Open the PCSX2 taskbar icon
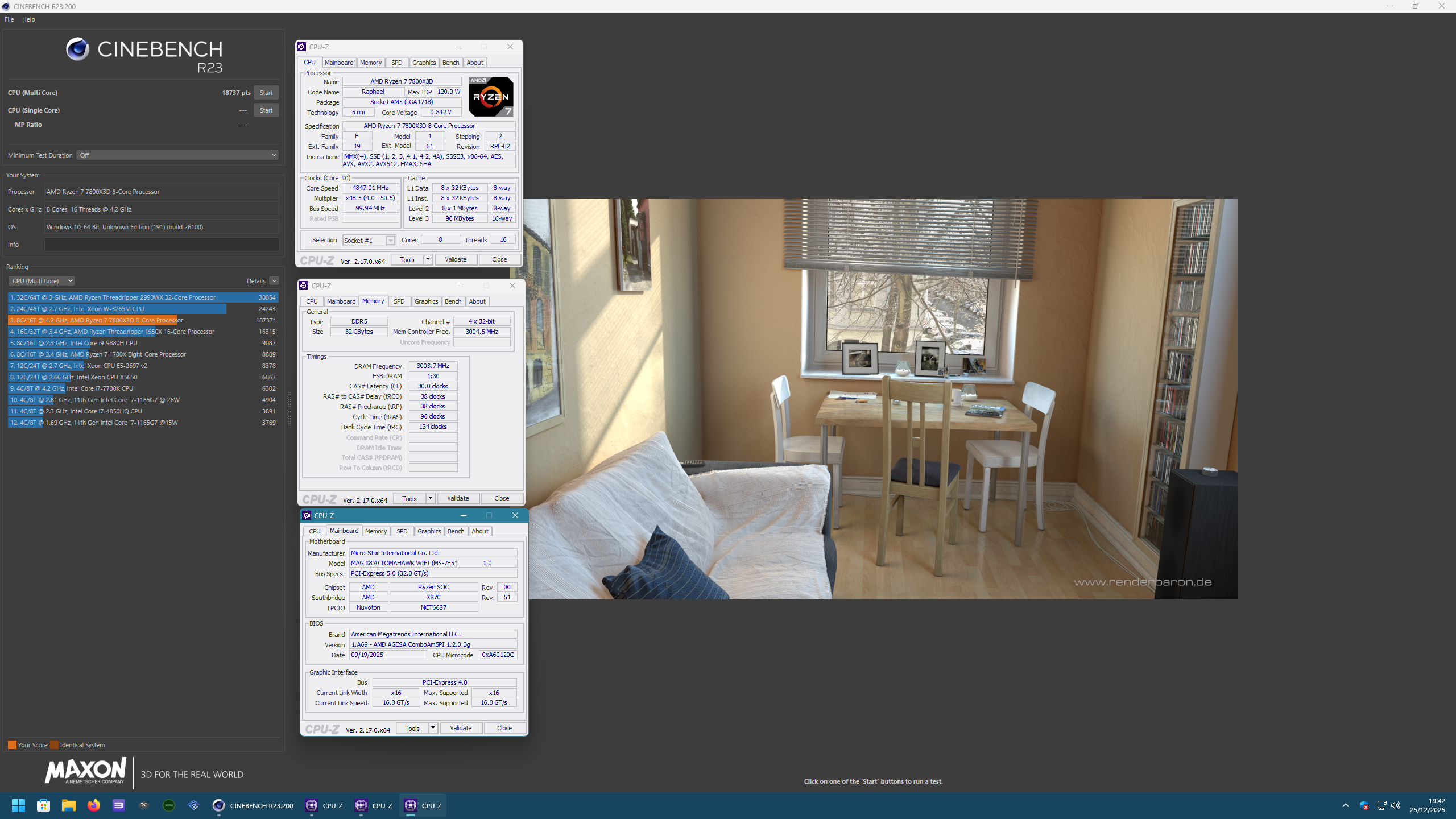 click(x=193, y=805)
